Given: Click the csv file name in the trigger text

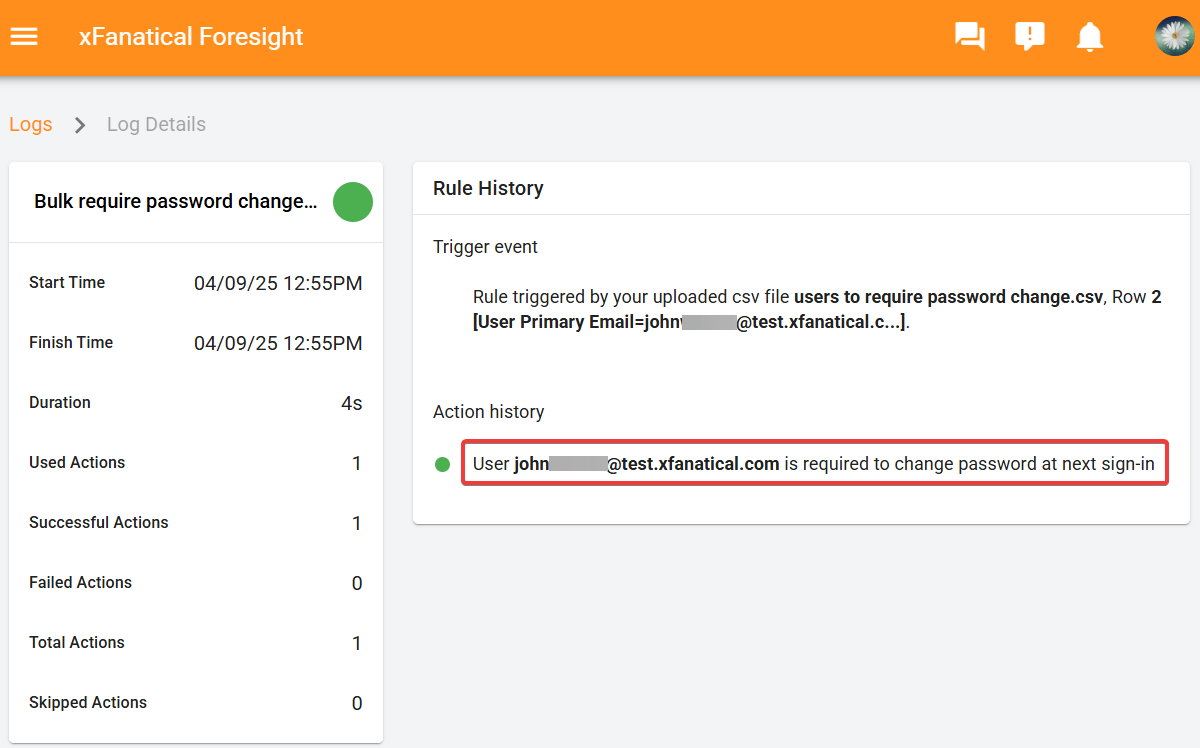Looking at the screenshot, I should point(948,298).
